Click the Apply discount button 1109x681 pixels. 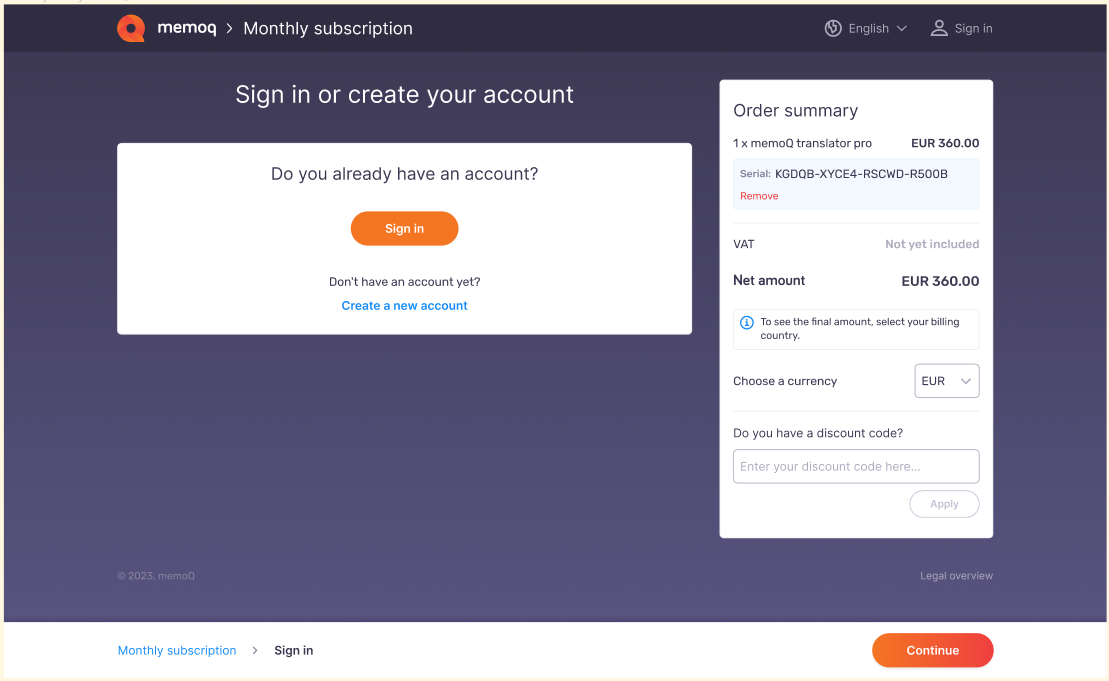click(x=944, y=504)
